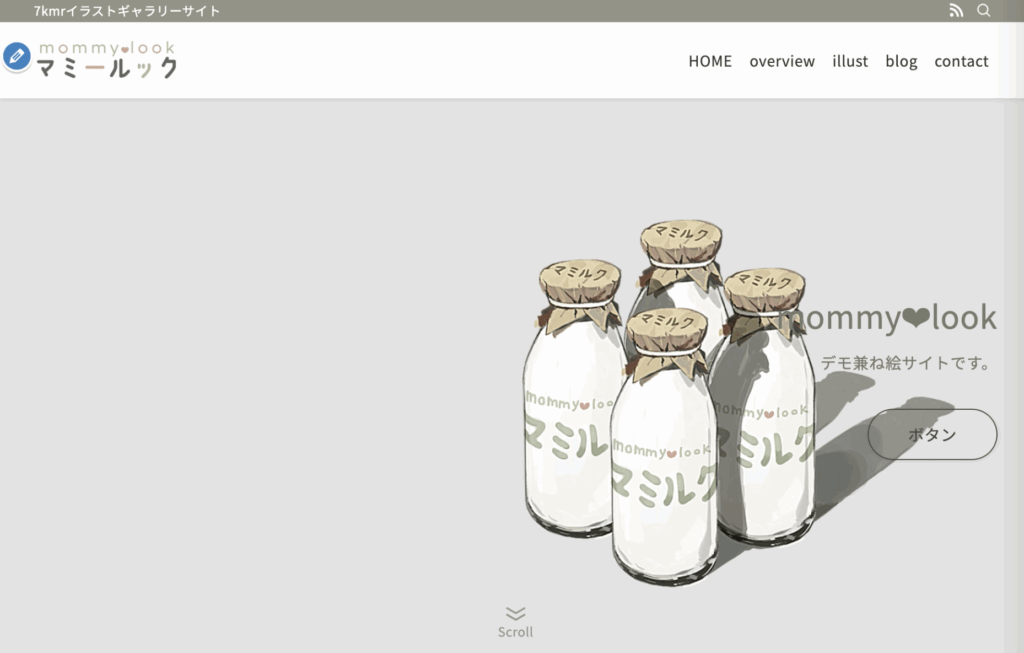
Task: Go to the HOME menu item
Action: [x=710, y=61]
